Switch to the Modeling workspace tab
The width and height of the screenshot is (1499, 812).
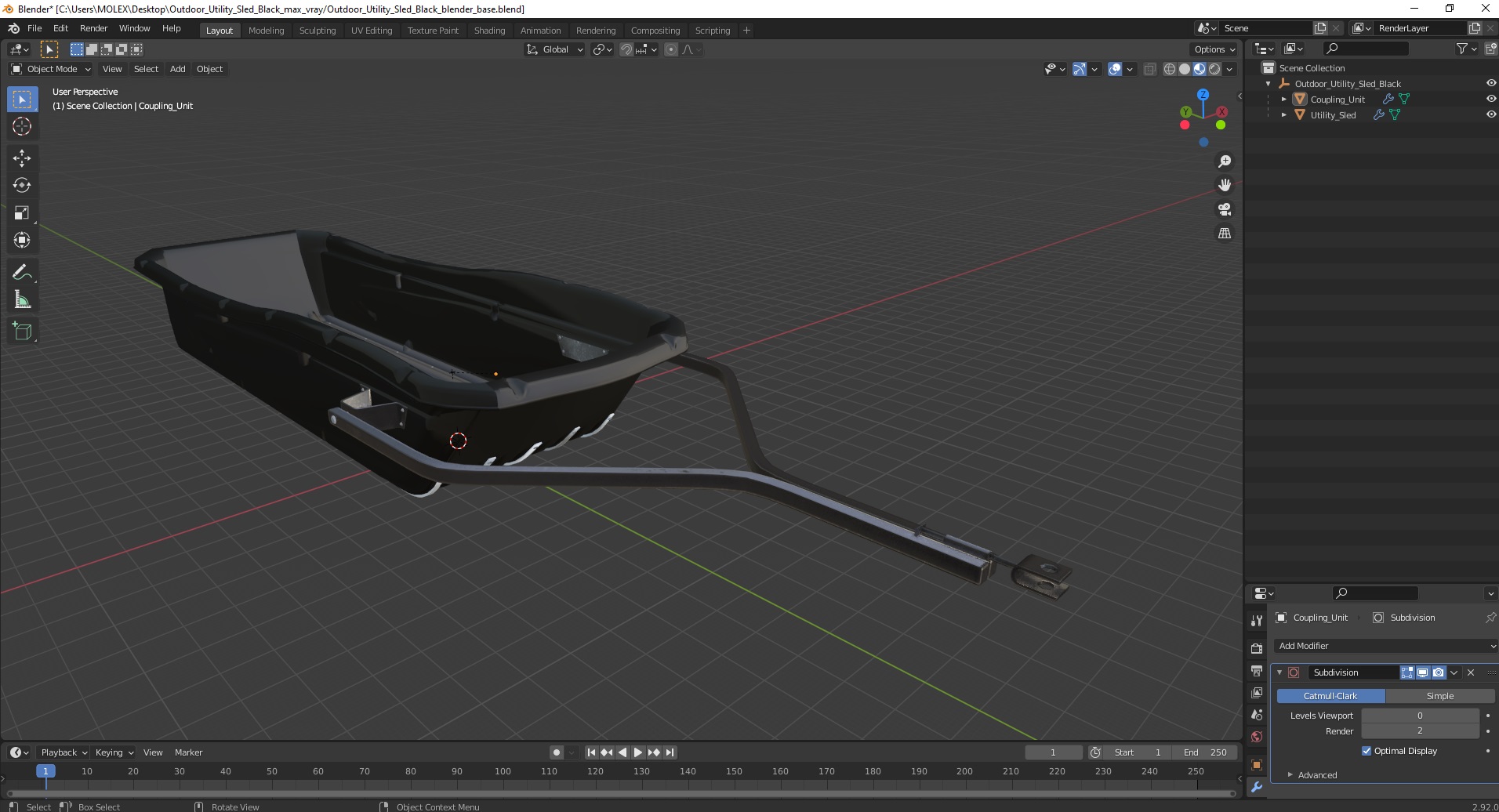(266, 31)
